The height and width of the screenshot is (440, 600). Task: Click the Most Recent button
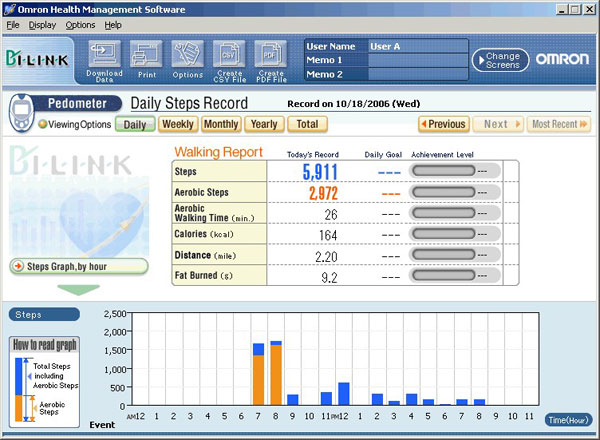[x=559, y=124]
